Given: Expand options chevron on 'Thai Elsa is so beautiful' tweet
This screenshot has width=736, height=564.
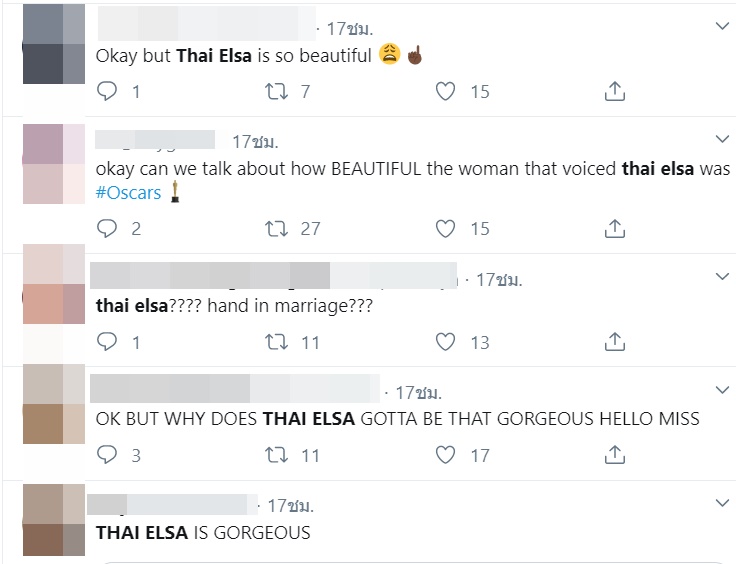Looking at the screenshot, I should coord(722,27).
